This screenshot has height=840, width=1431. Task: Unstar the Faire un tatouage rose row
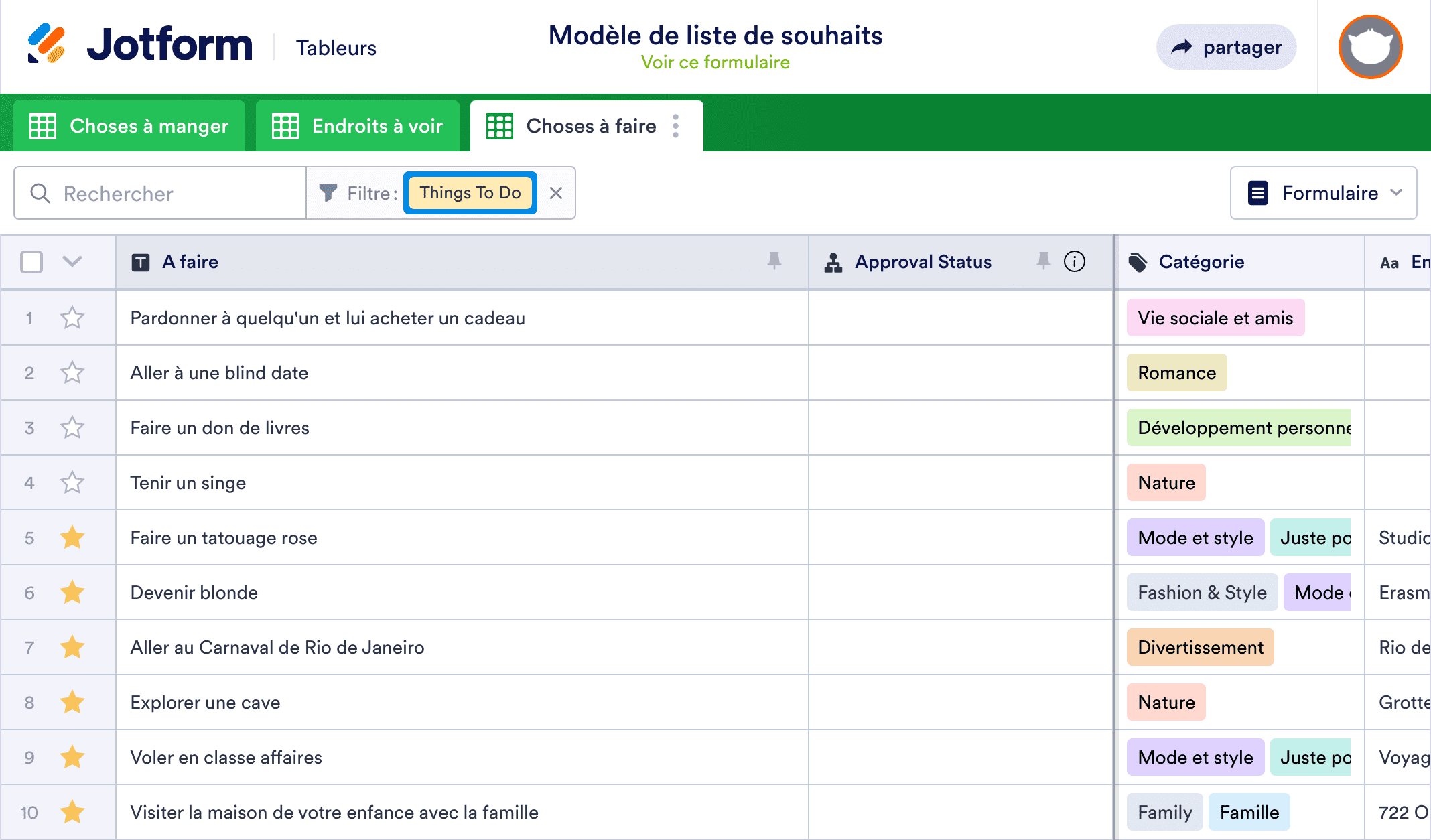tap(72, 537)
